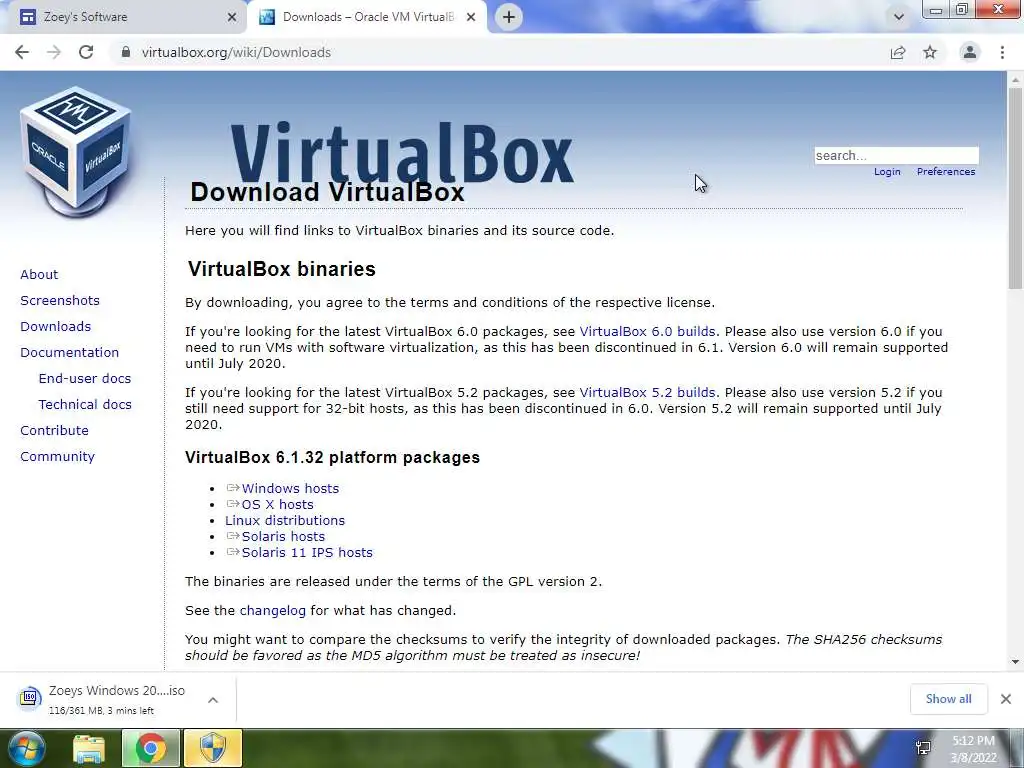This screenshot has width=1024, height=768.
Task: Click the ISO file icon in the downloads bar
Action: tap(29, 698)
